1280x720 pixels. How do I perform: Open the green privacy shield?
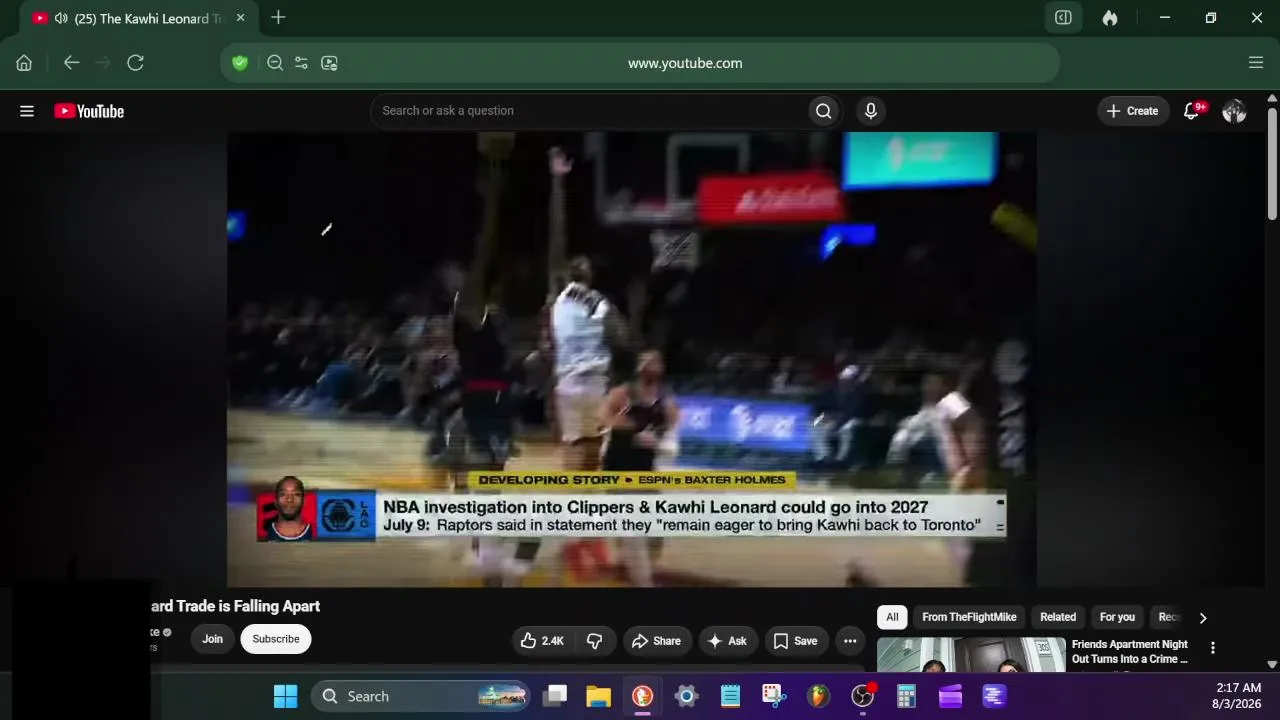pos(240,63)
